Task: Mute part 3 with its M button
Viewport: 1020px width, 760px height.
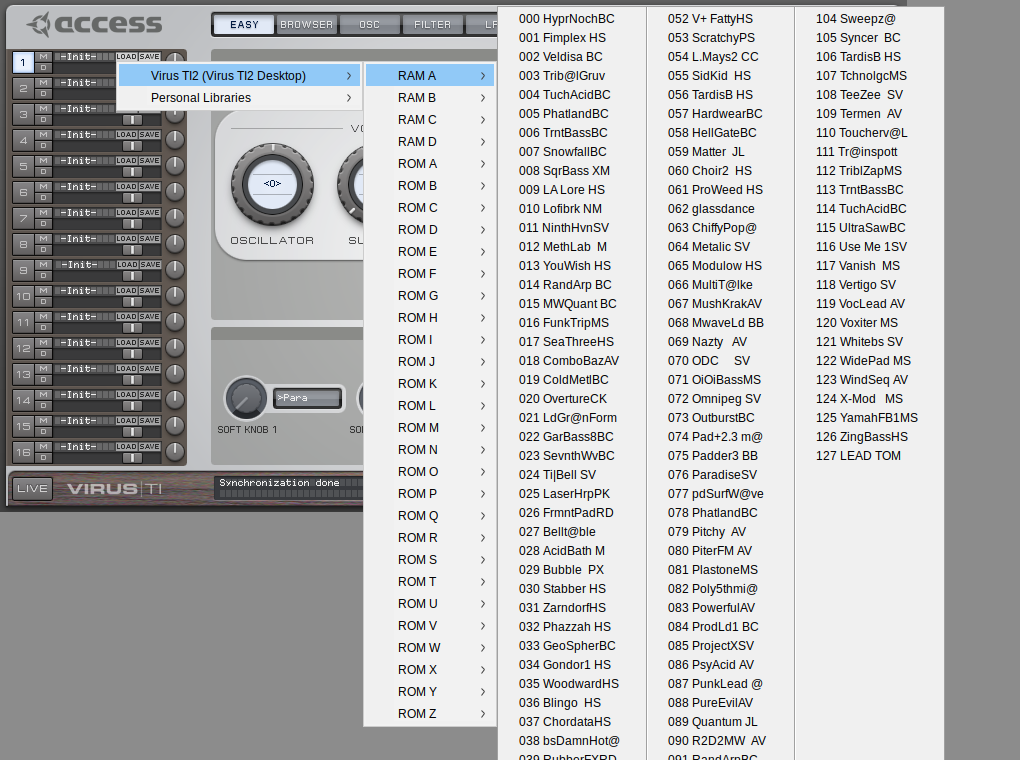Action: click(x=43, y=109)
